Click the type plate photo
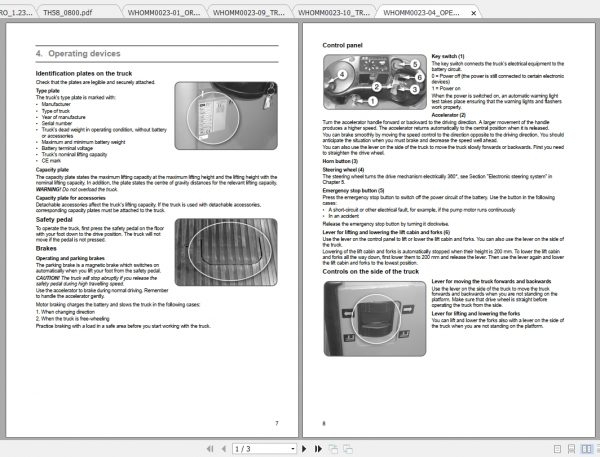This screenshot has height=457, width=600. (226, 116)
